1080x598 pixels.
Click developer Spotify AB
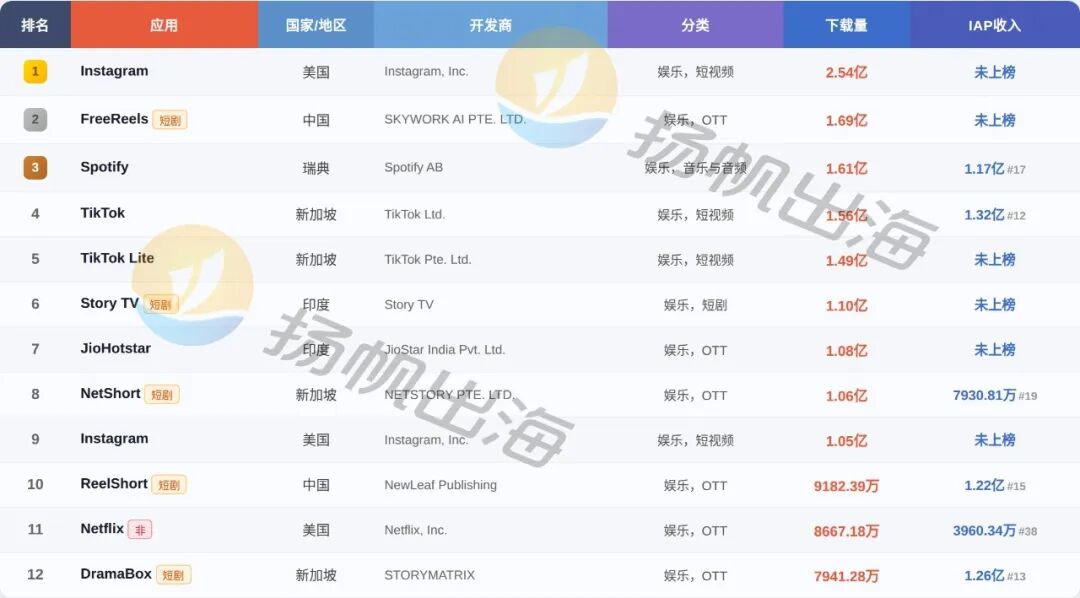pyautogui.click(x=413, y=167)
